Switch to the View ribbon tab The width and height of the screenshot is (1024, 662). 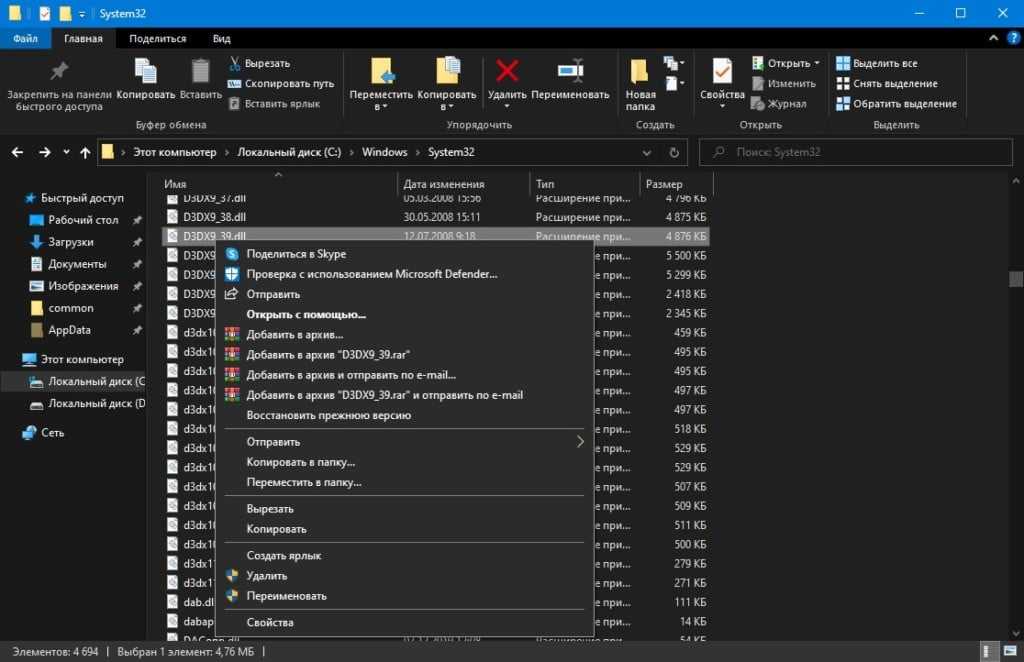[221, 38]
